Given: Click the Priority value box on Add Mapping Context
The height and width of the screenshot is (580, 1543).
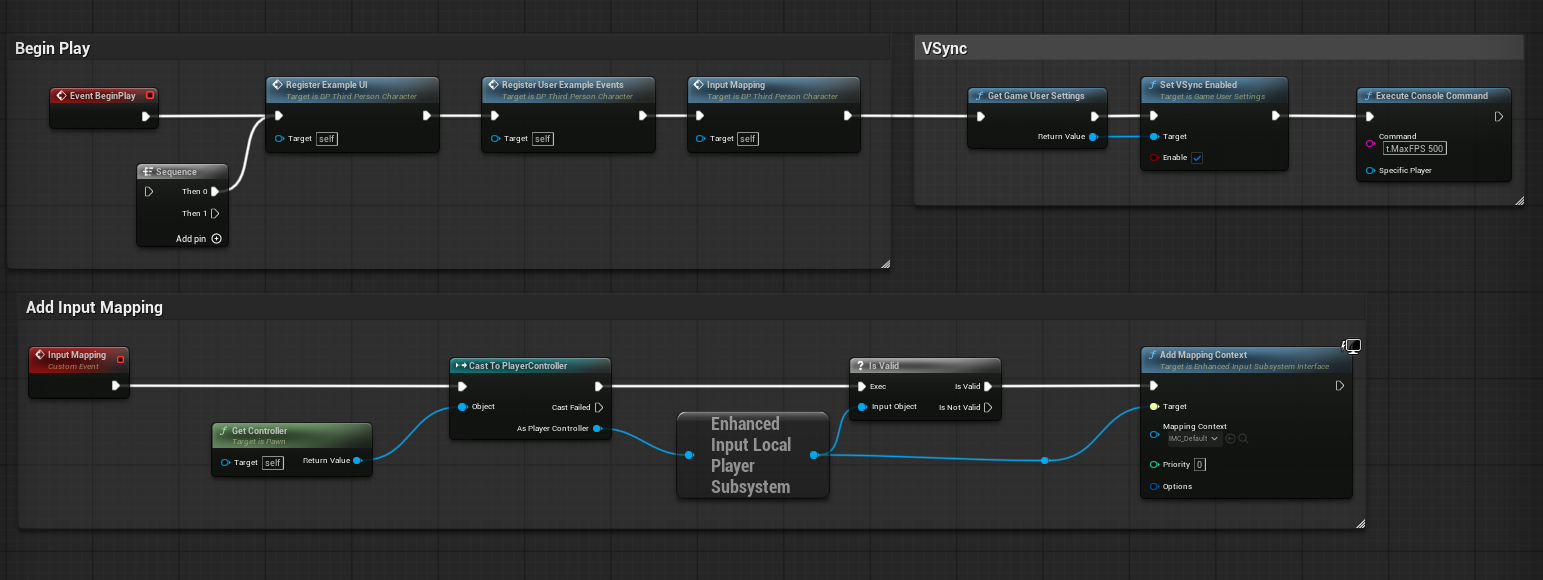Looking at the screenshot, I should [x=1200, y=464].
